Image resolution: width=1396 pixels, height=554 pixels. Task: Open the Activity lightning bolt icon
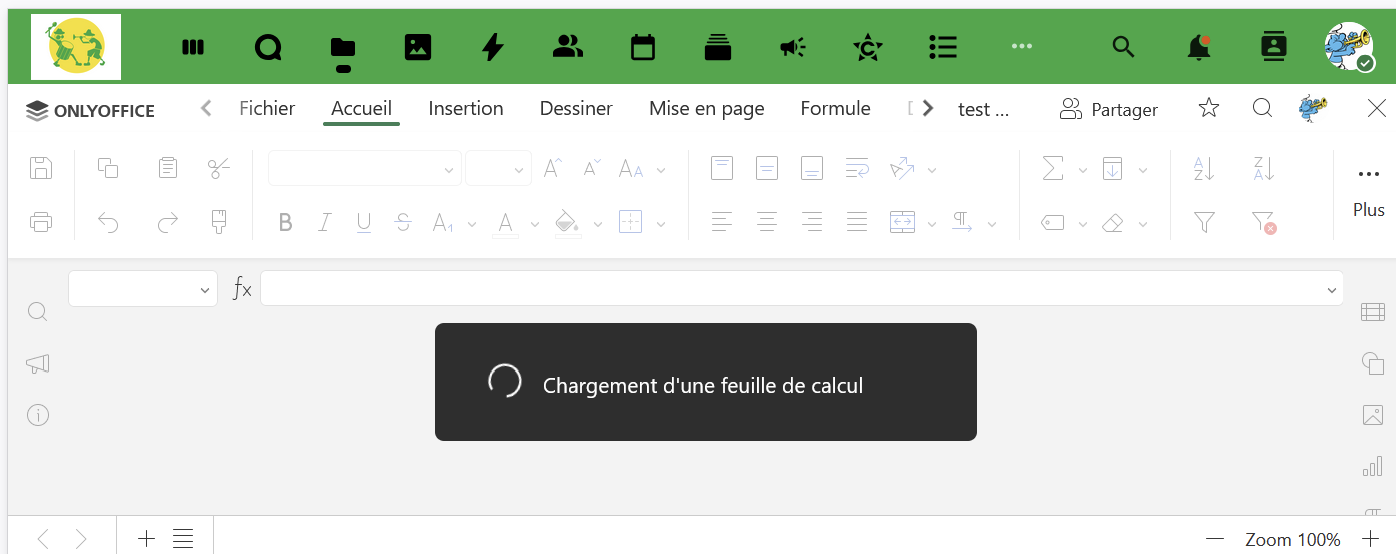pyautogui.click(x=492, y=47)
